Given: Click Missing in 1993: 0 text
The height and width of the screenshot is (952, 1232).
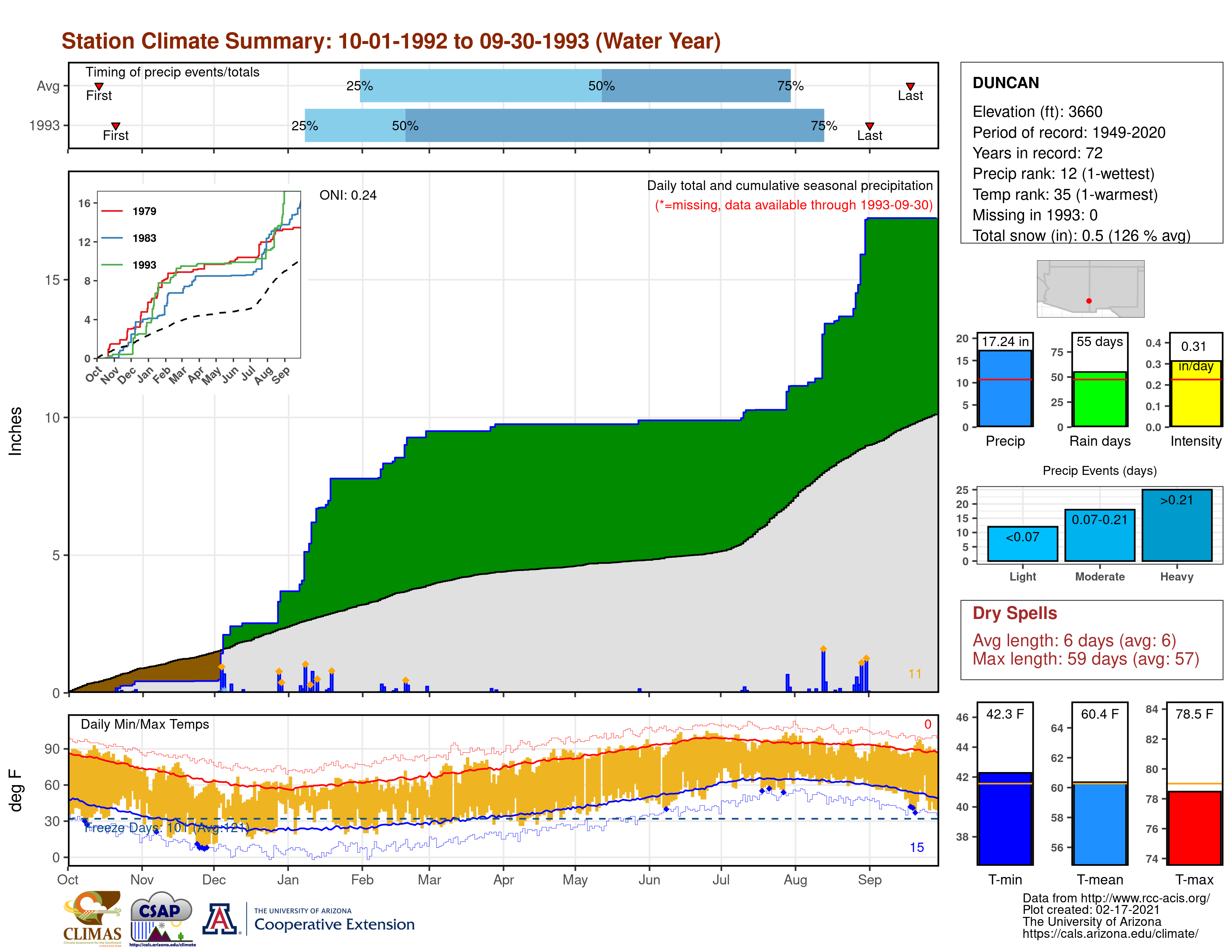Looking at the screenshot, I should click(1035, 215).
